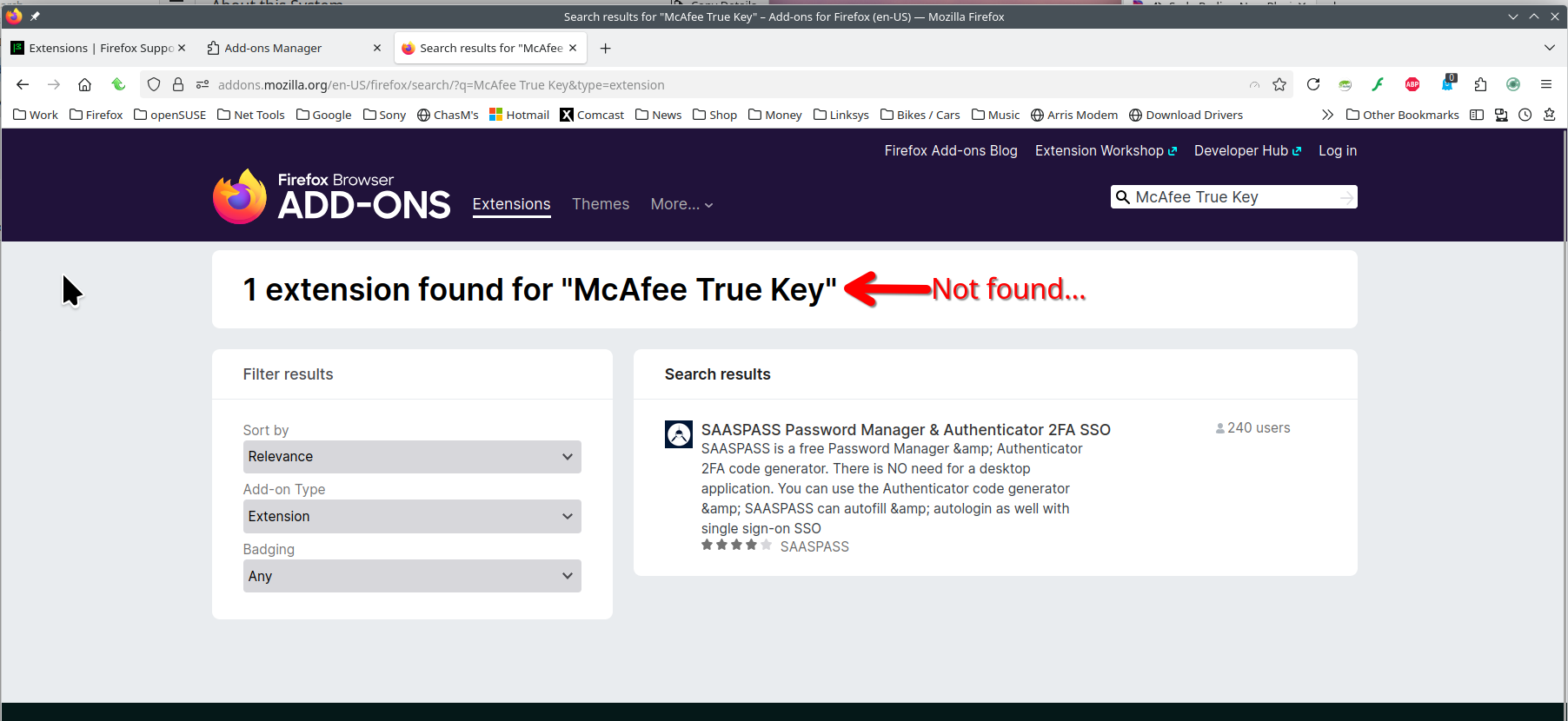Show site security padlock info
1568x721 pixels.
(x=178, y=84)
